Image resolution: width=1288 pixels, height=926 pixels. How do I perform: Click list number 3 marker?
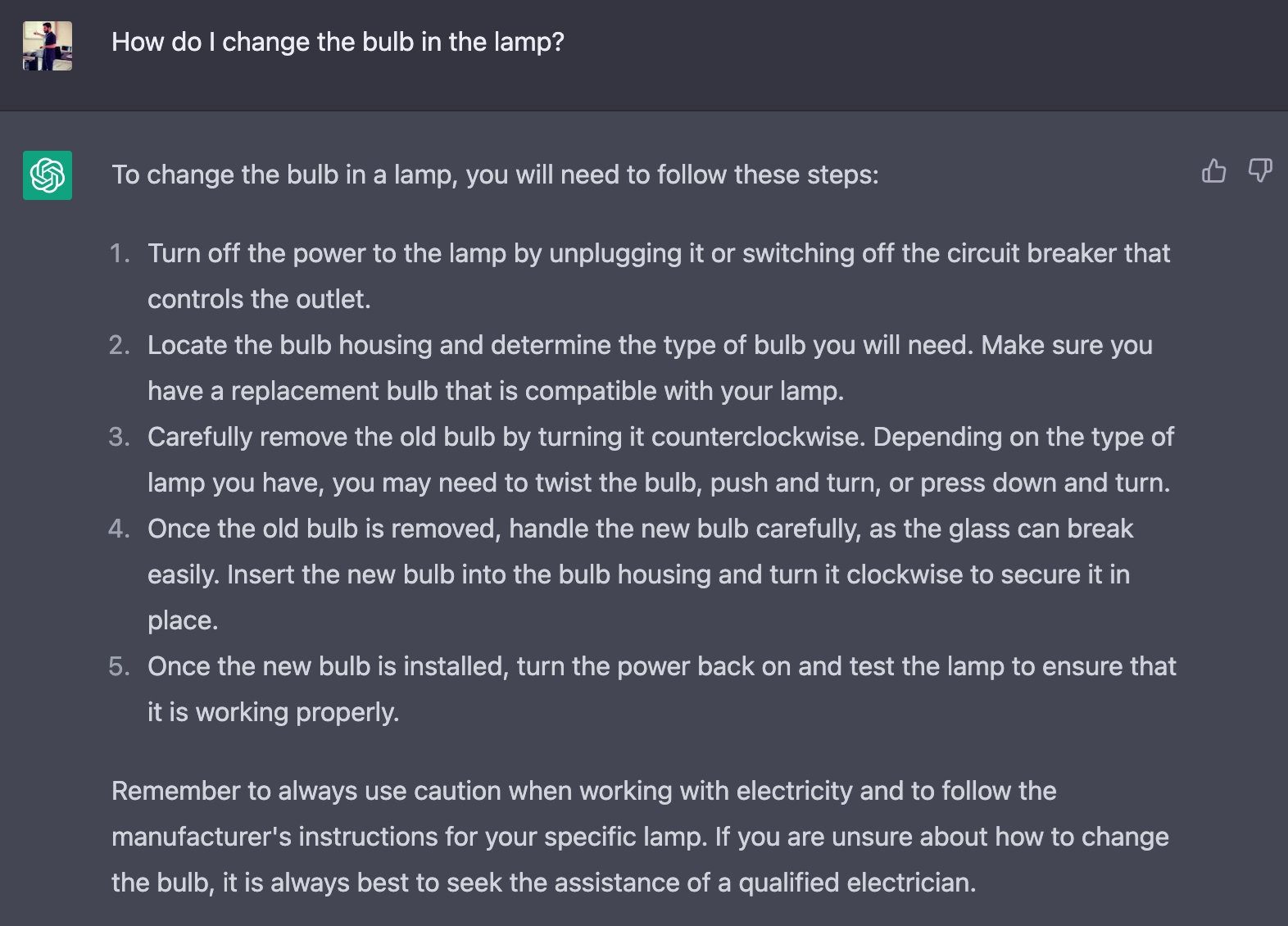(120, 437)
